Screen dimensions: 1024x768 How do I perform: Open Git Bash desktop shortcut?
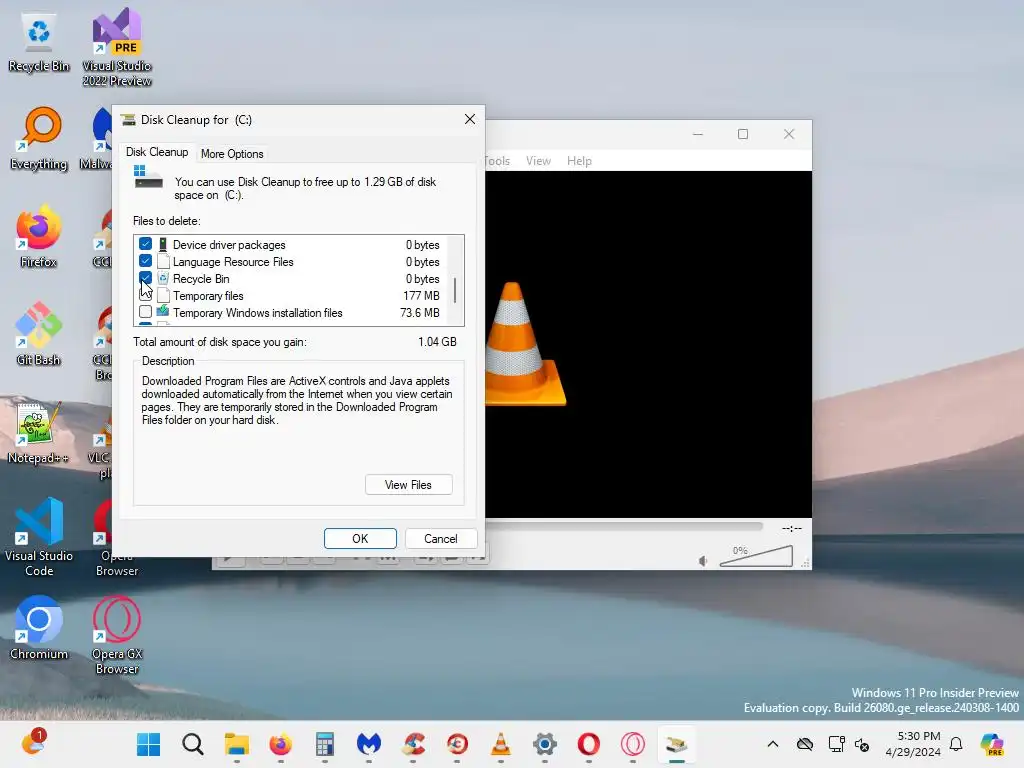39,334
